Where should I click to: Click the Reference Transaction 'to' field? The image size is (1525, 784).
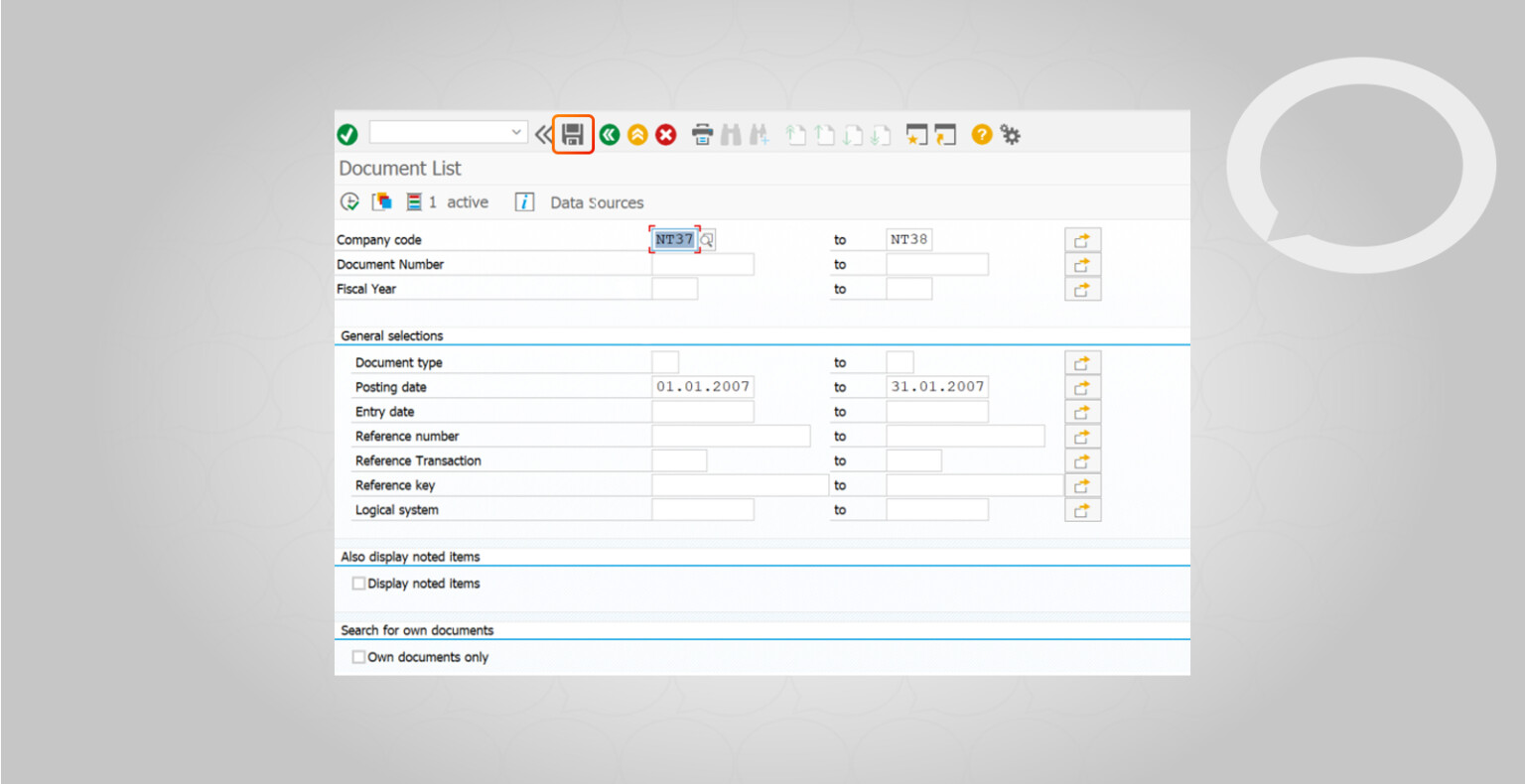(x=913, y=460)
